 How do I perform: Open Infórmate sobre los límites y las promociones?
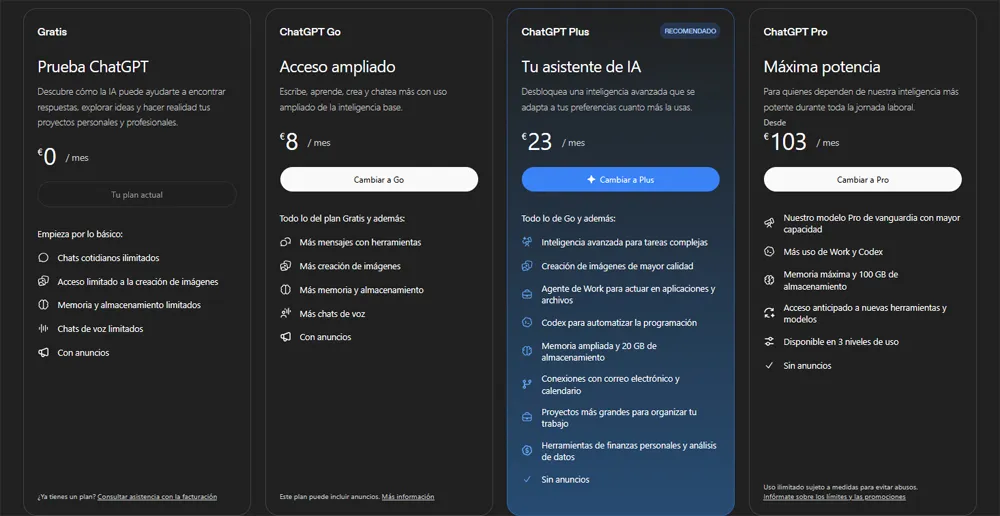click(x=834, y=497)
